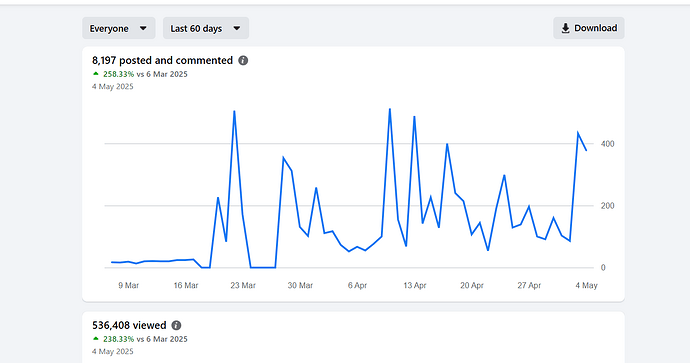Click the 536,408 viewed heading
The width and height of the screenshot is (690, 363).
coord(129,326)
